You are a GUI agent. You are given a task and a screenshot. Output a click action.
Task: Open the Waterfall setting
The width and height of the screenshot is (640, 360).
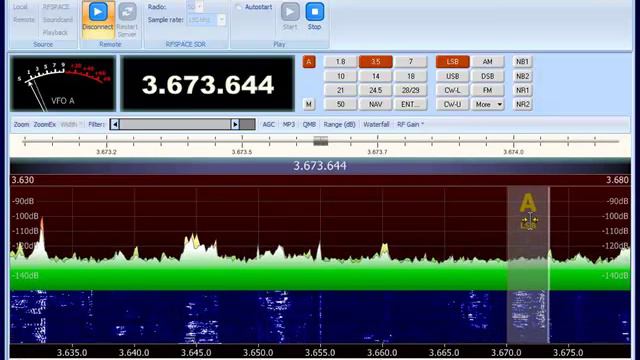click(376, 124)
